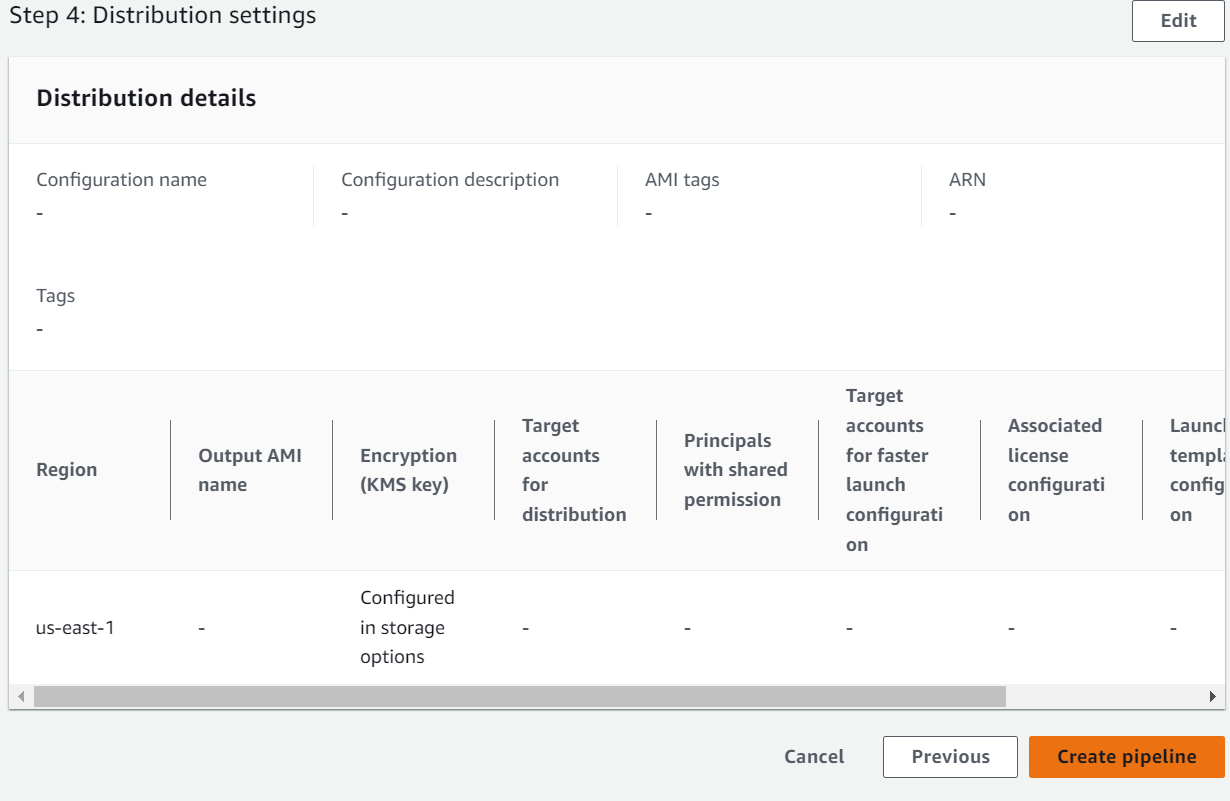Cancel the pipeline creation
The image size is (1230, 801).
(x=814, y=757)
